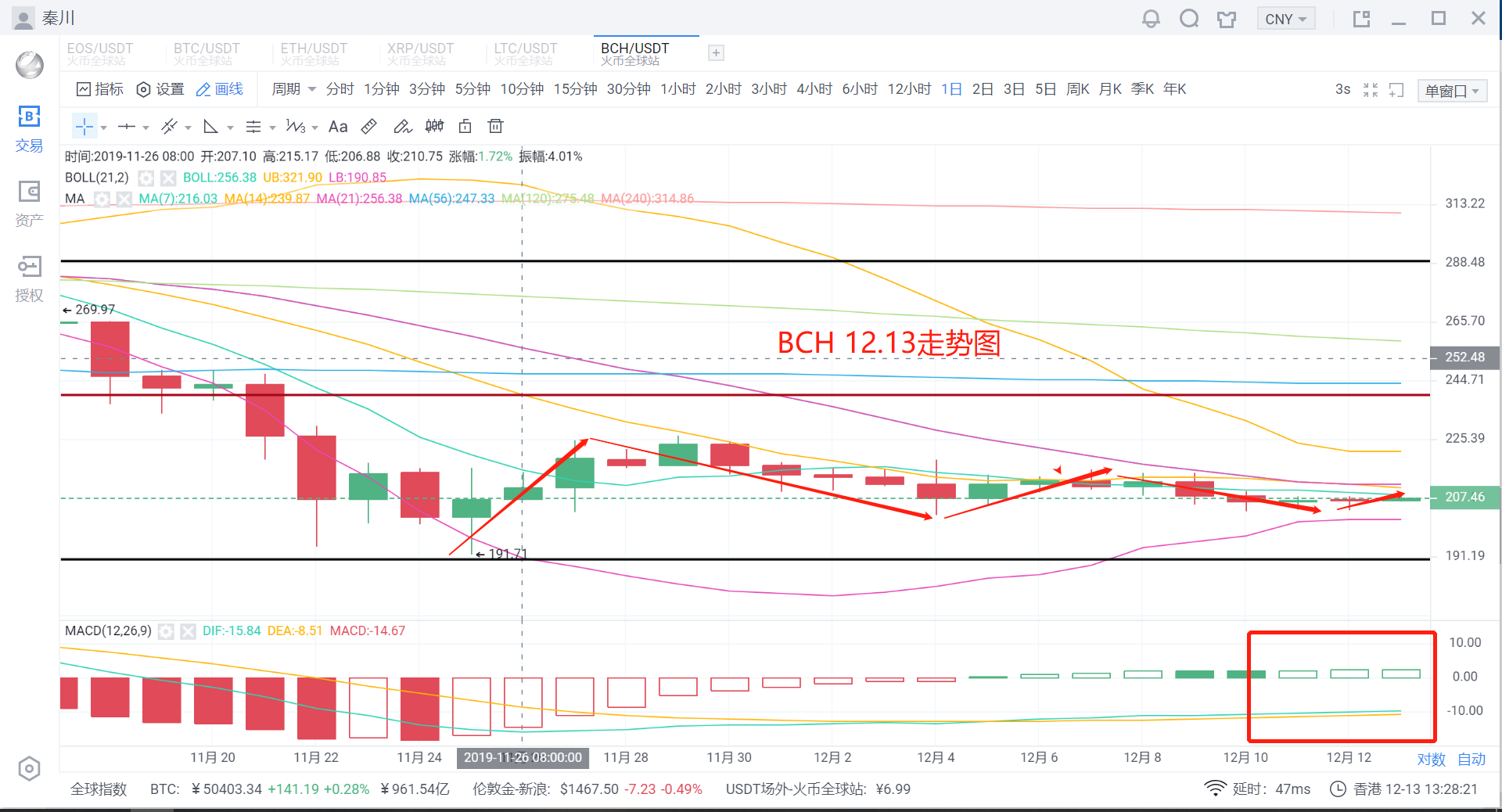This screenshot has width=1502, height=812.
Task: Select the 月K monthly period
Action: (x=1110, y=89)
